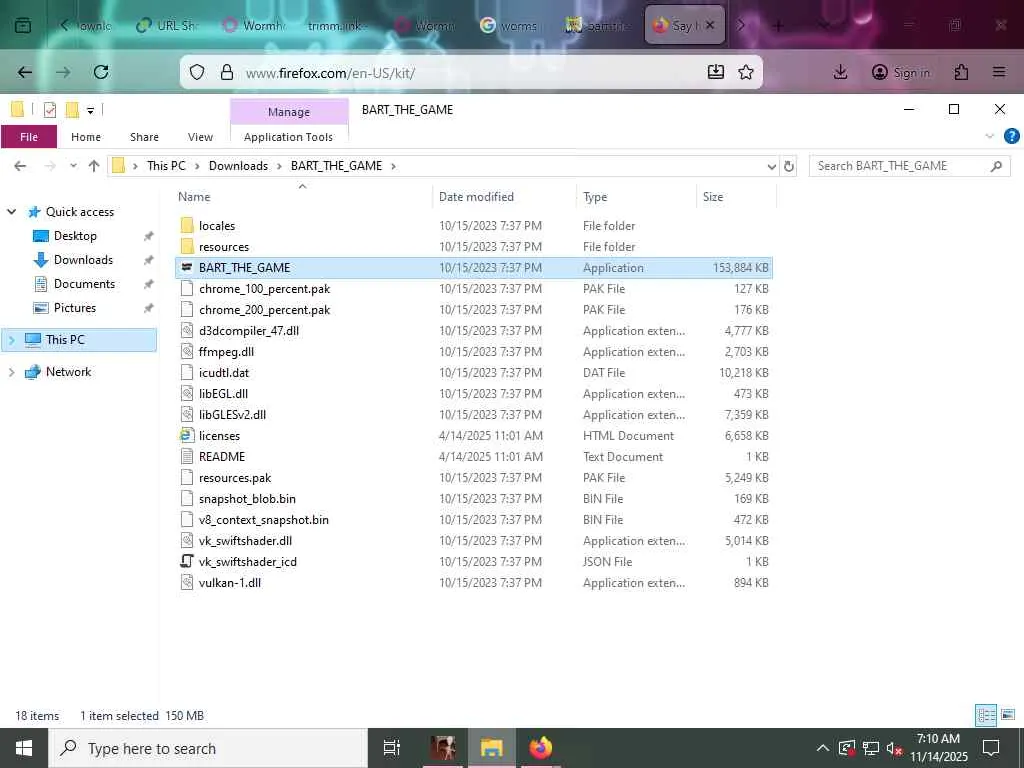
Task: Open Task View from the taskbar
Action: point(391,747)
